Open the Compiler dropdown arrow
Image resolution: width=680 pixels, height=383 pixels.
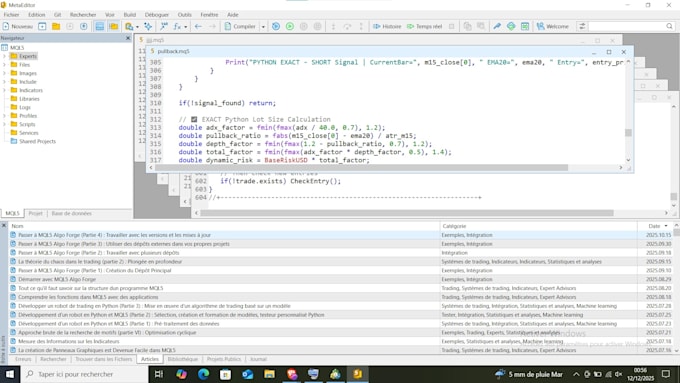click(x=263, y=26)
